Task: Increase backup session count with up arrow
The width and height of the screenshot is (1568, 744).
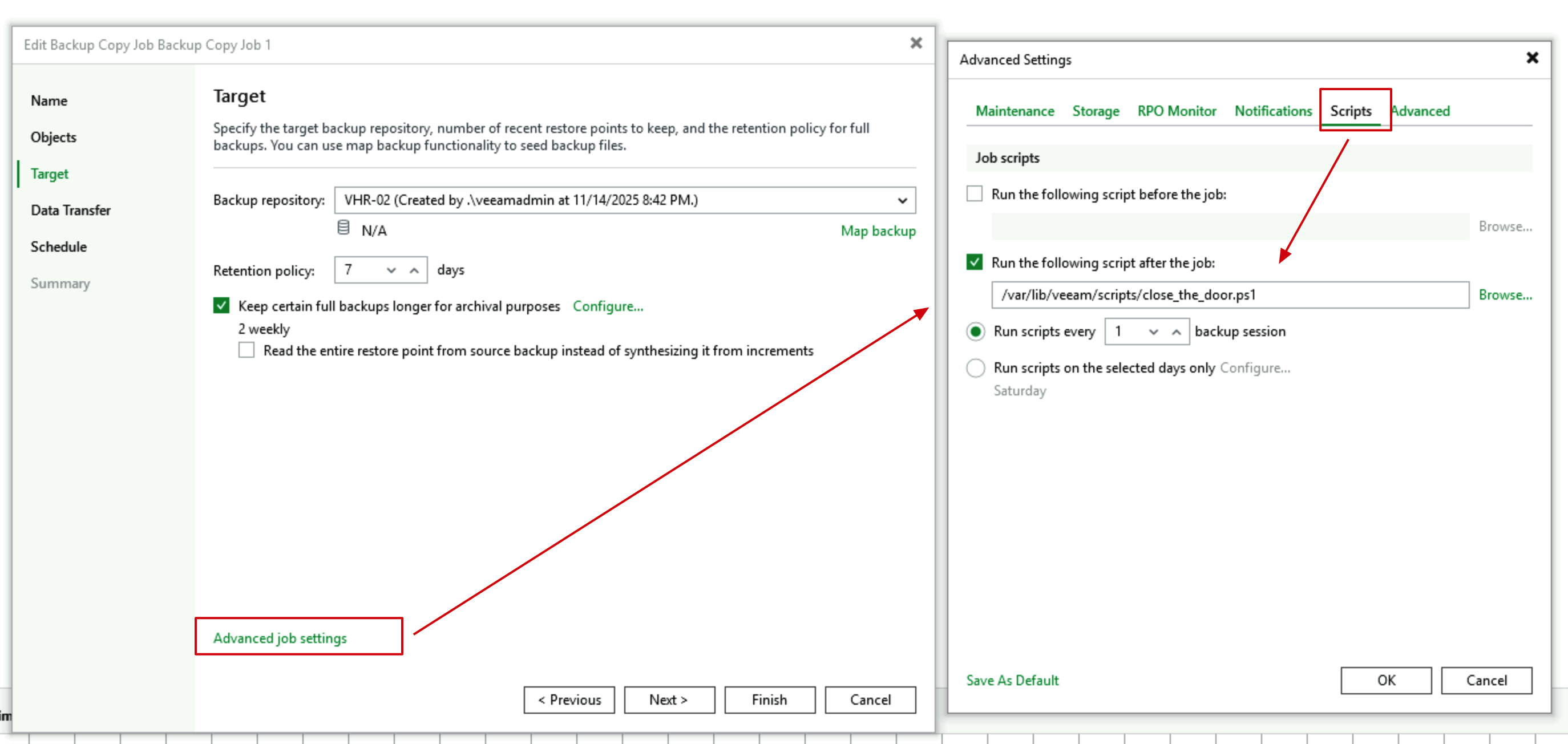Action: click(1176, 332)
